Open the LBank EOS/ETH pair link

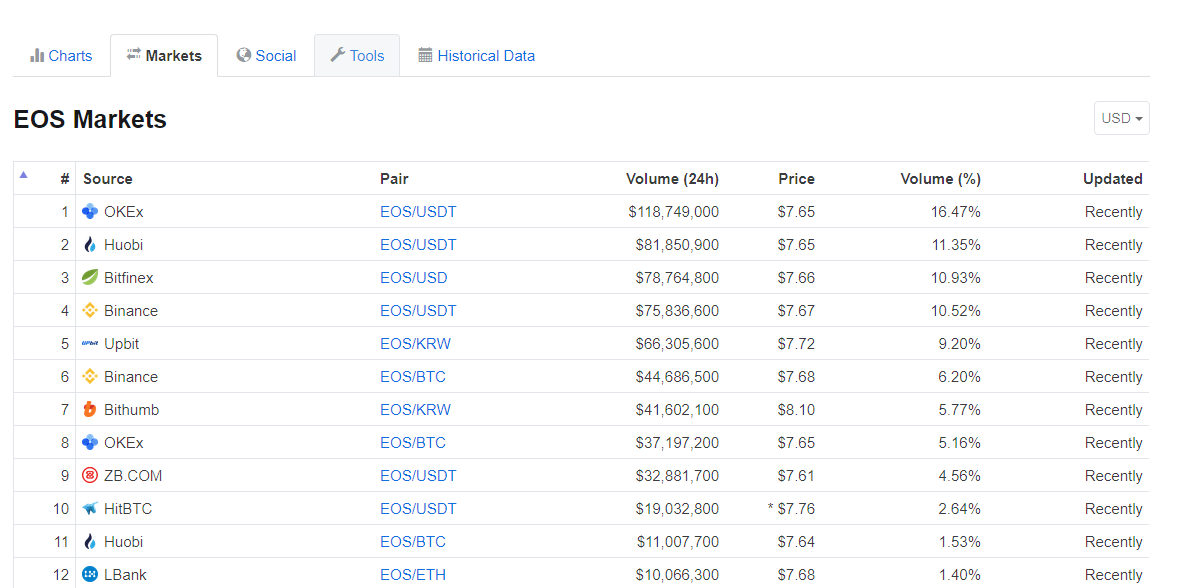(413, 575)
